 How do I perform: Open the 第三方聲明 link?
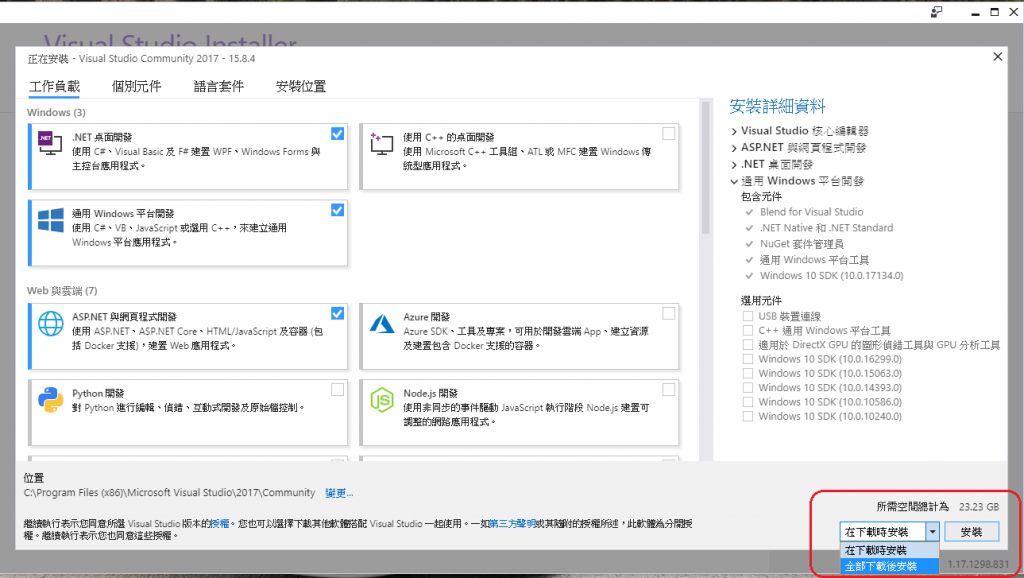(x=512, y=524)
